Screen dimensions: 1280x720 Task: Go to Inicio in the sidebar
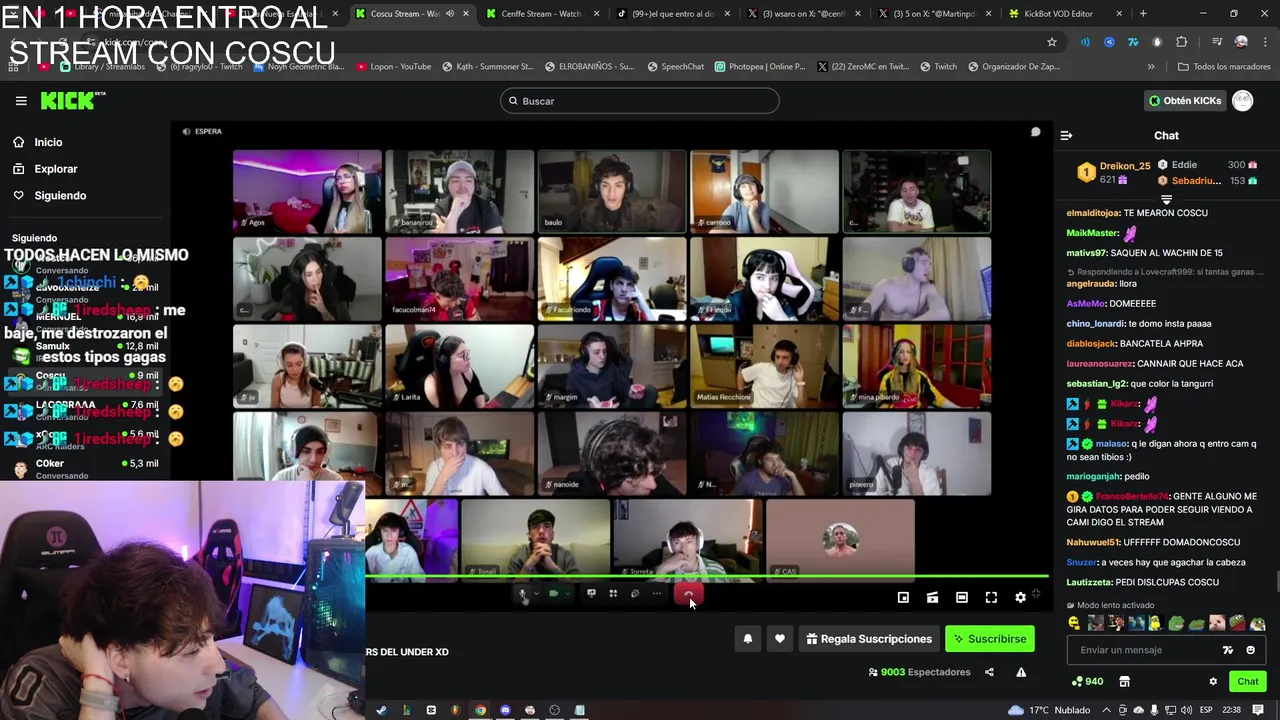point(48,142)
